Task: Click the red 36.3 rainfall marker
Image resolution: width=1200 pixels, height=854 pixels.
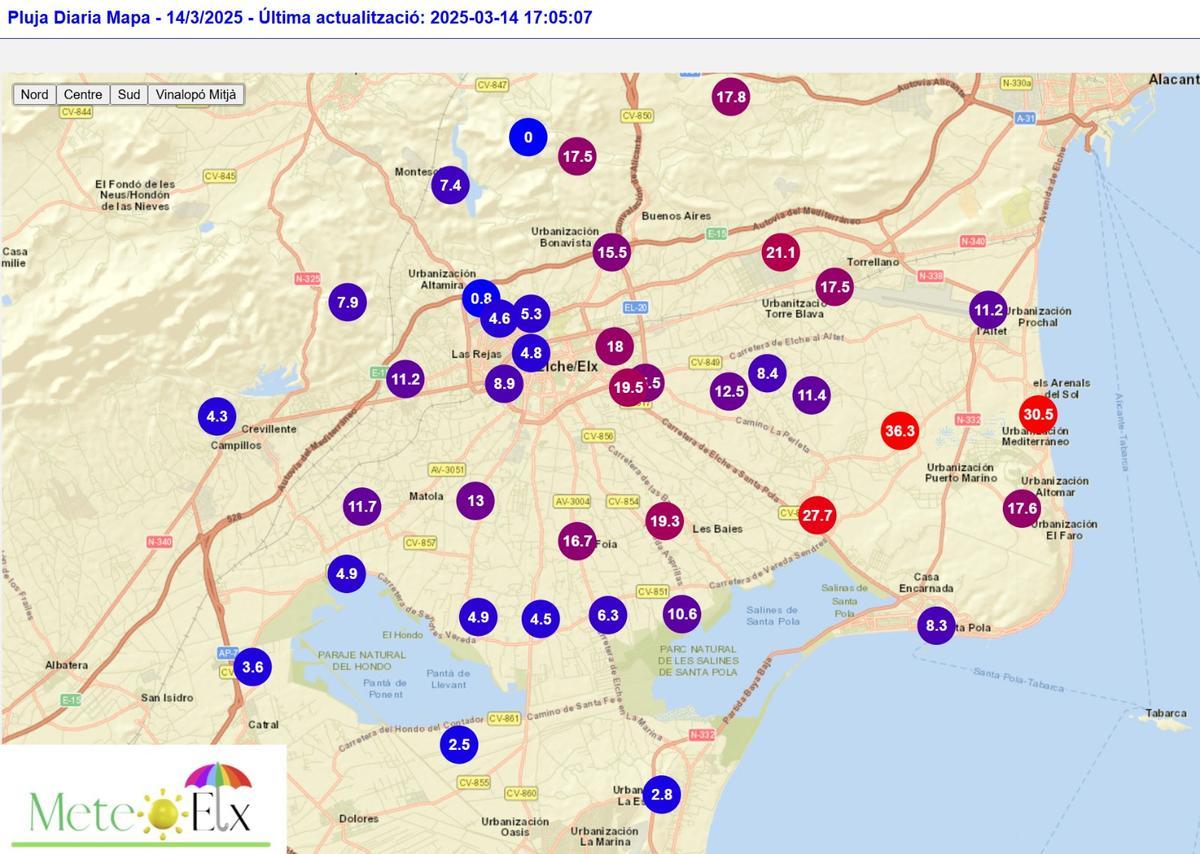Action: point(899,431)
